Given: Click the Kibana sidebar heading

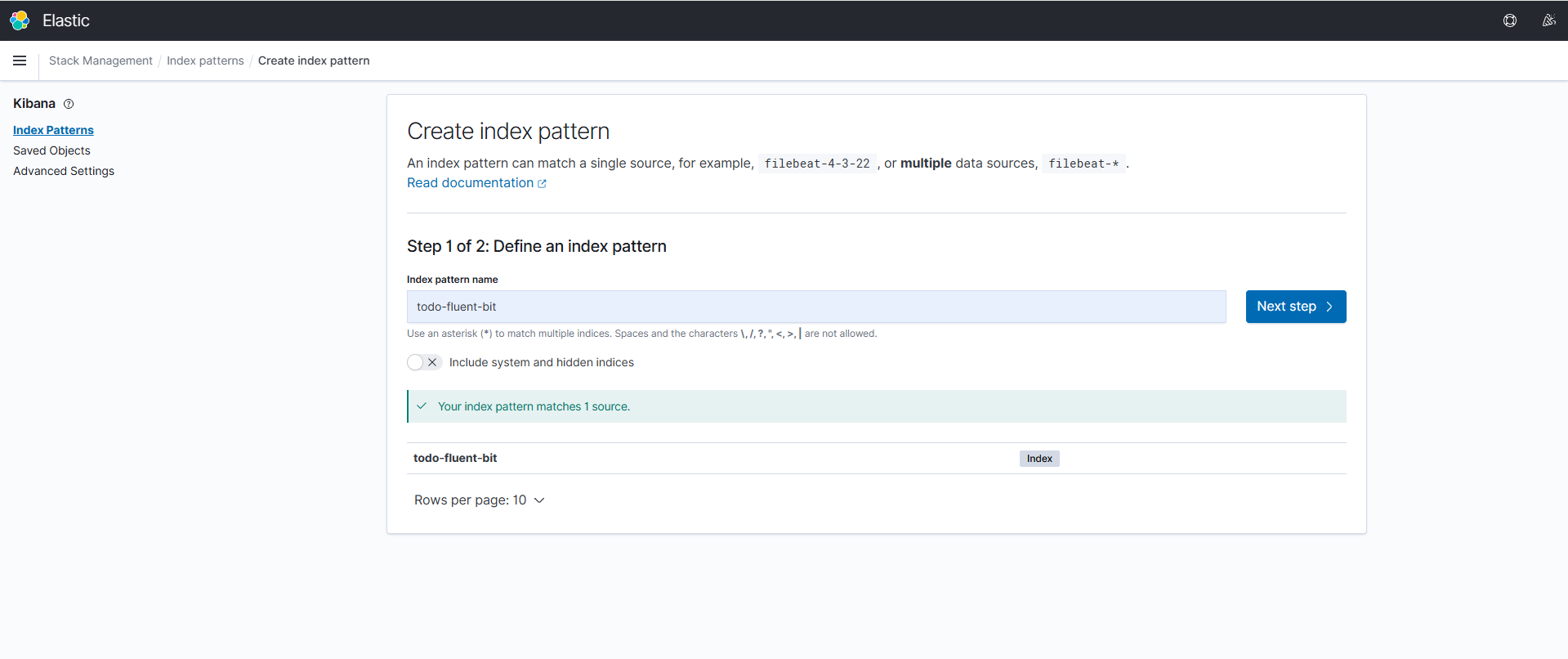Looking at the screenshot, I should tap(34, 103).
